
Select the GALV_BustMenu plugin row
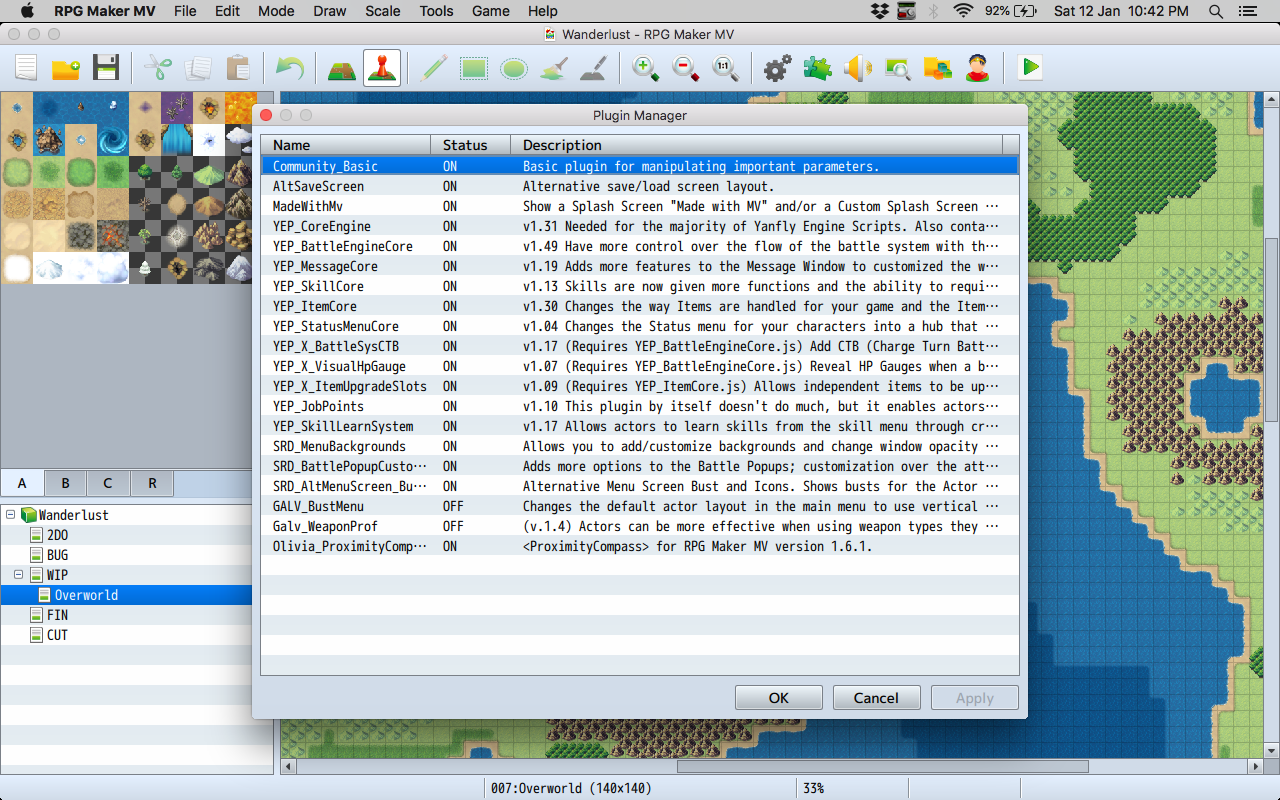(640, 506)
